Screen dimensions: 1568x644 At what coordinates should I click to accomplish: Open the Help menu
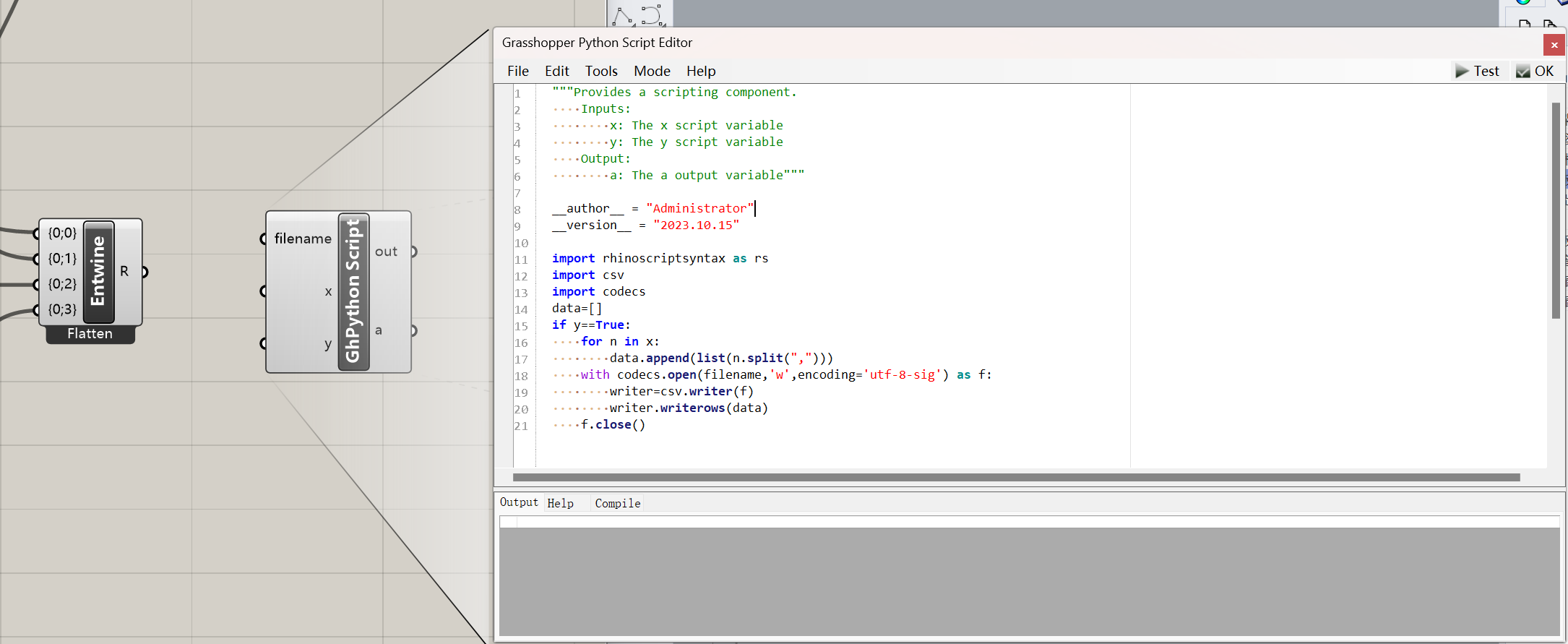click(701, 71)
